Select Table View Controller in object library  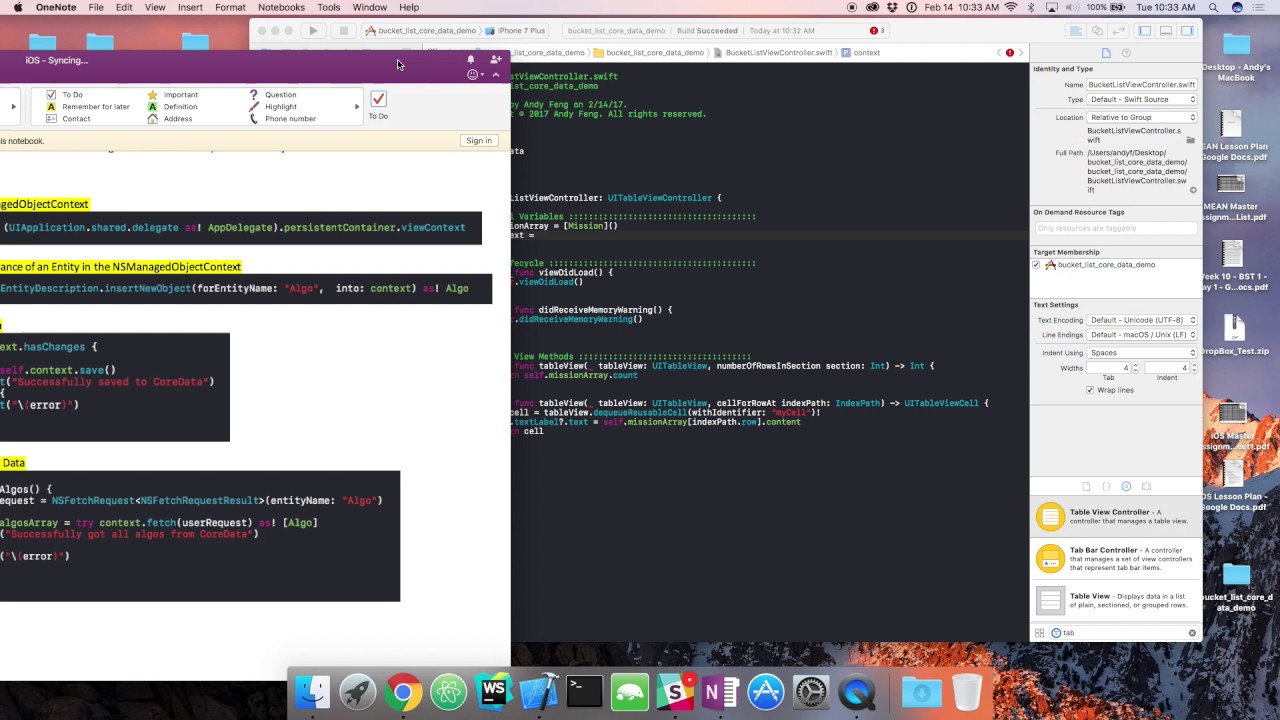[x=1116, y=517]
